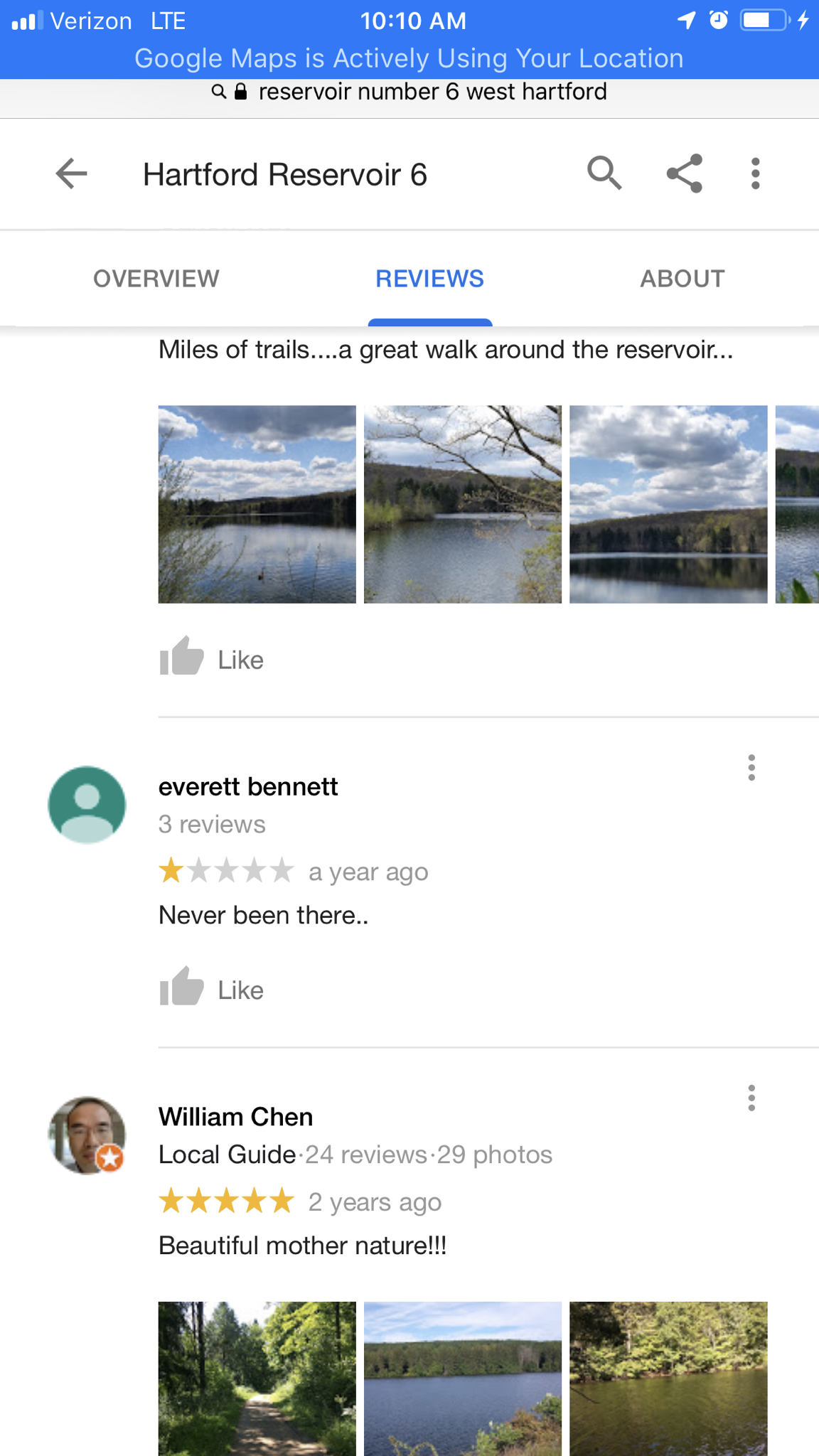Open everett bennett's profile avatar

87,805
